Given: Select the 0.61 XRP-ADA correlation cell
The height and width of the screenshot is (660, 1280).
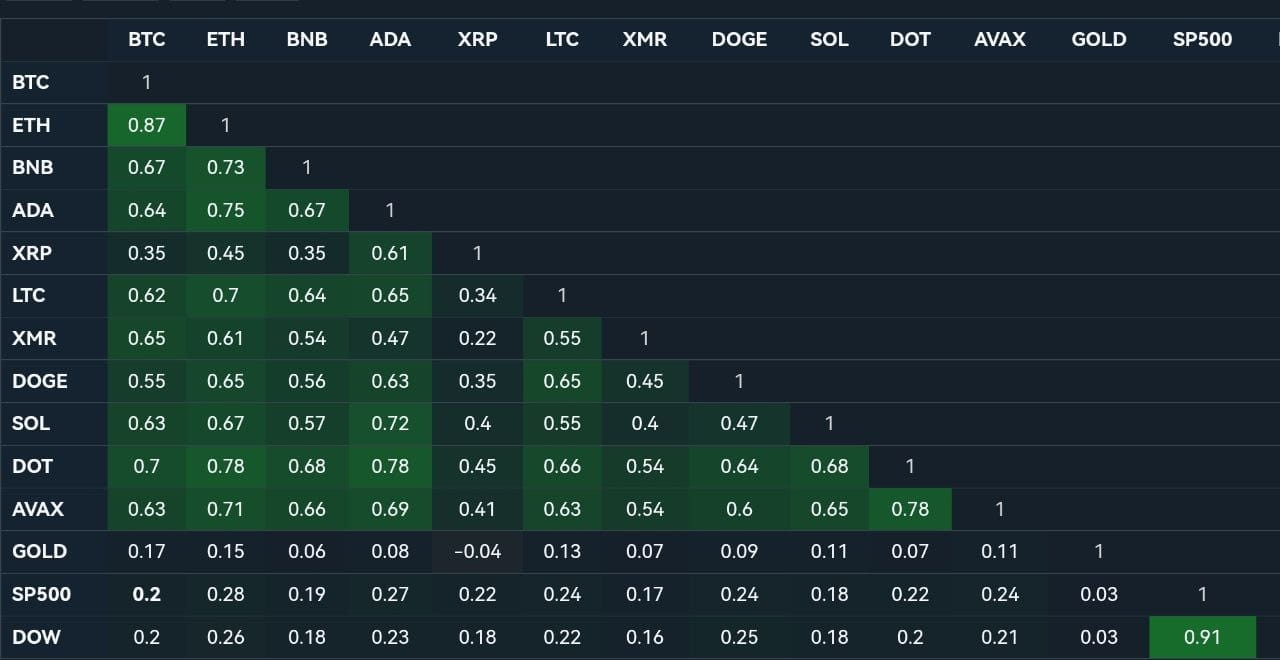Looking at the screenshot, I should [x=390, y=253].
